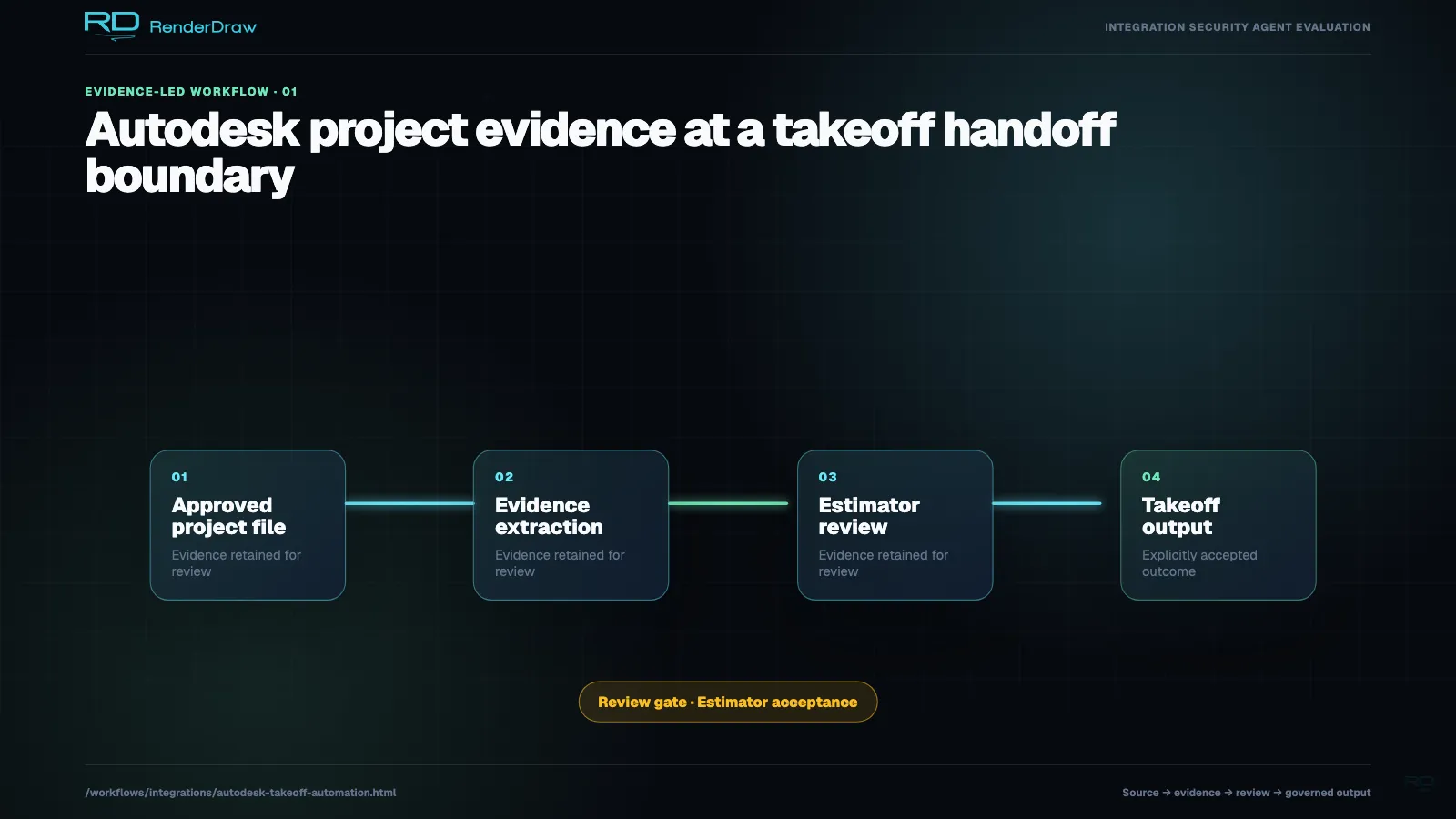This screenshot has height=819, width=1456.
Task: Click step number 04 on Takeoff output card
Action: [1151, 477]
